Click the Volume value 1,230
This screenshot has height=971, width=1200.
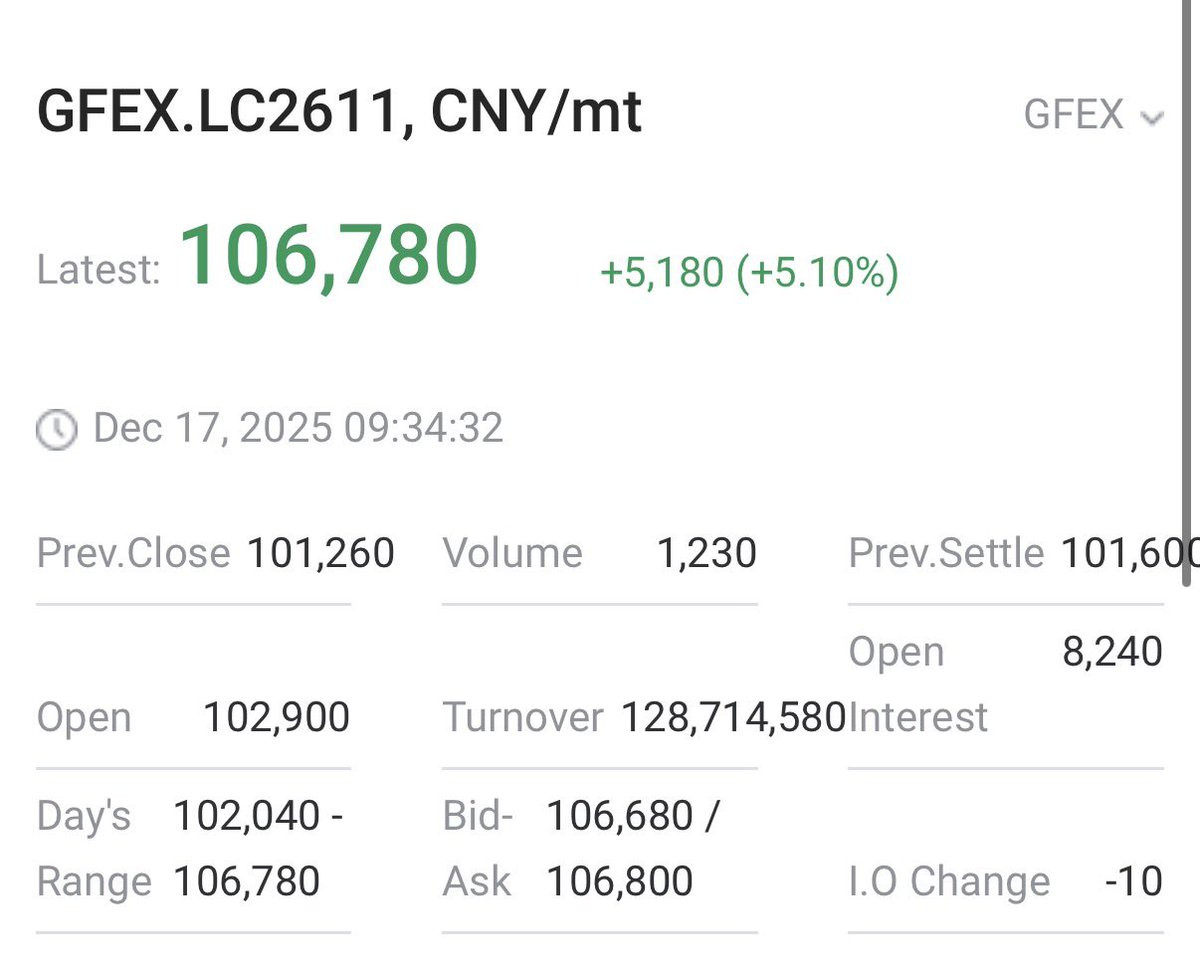click(x=706, y=553)
